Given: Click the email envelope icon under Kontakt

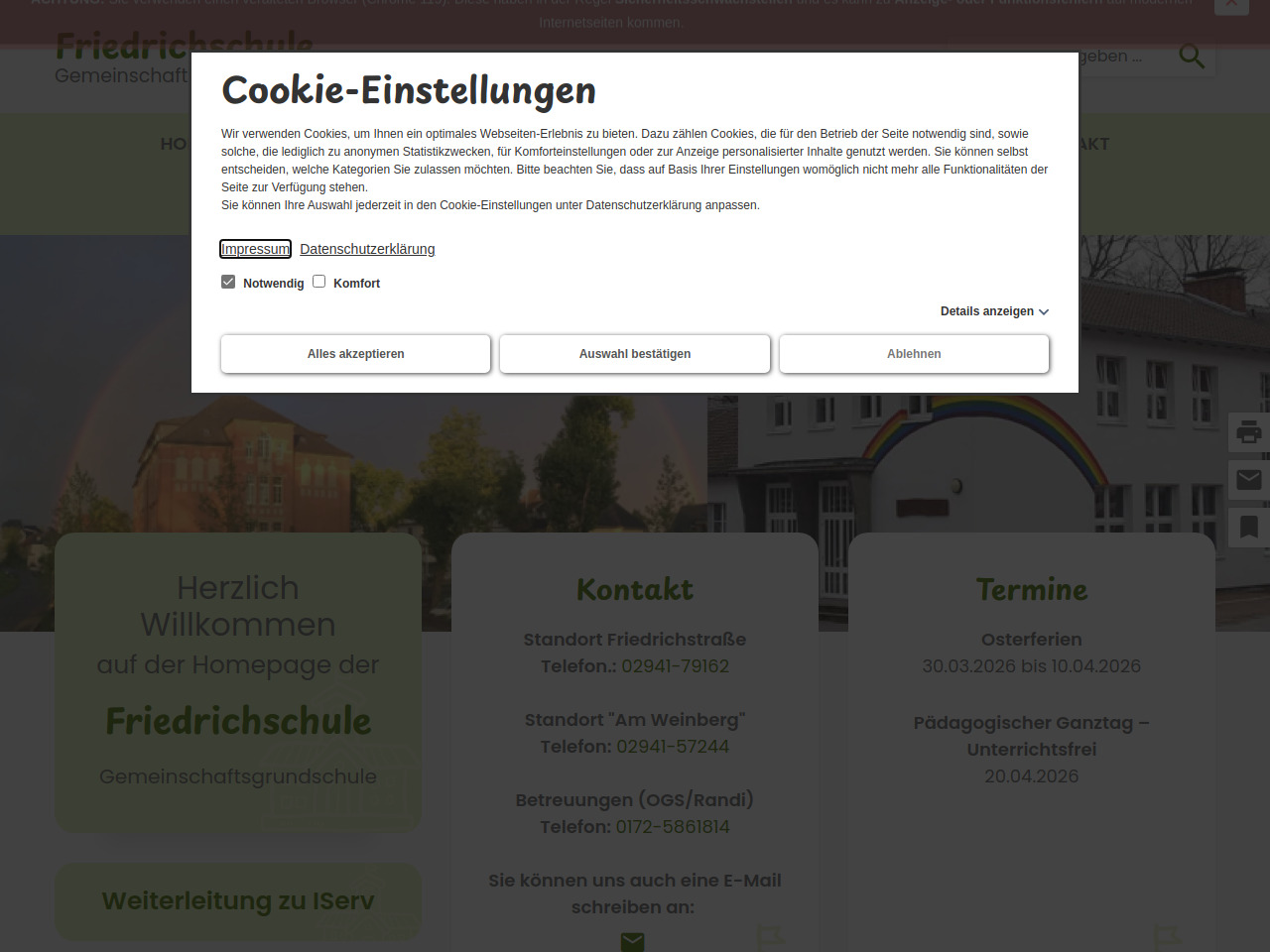Looking at the screenshot, I should 633,940.
